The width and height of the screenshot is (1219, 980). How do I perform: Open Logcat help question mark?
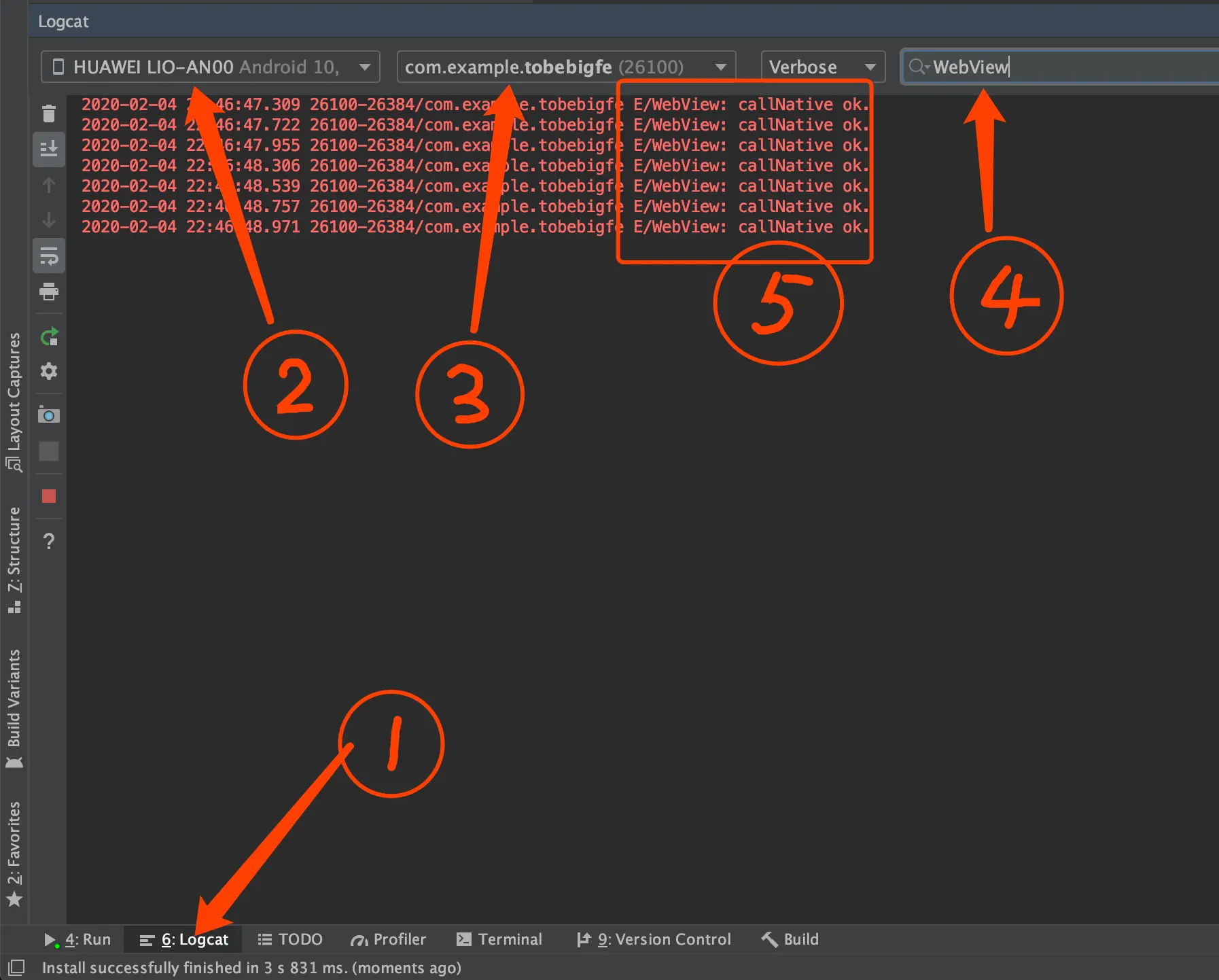coord(49,541)
